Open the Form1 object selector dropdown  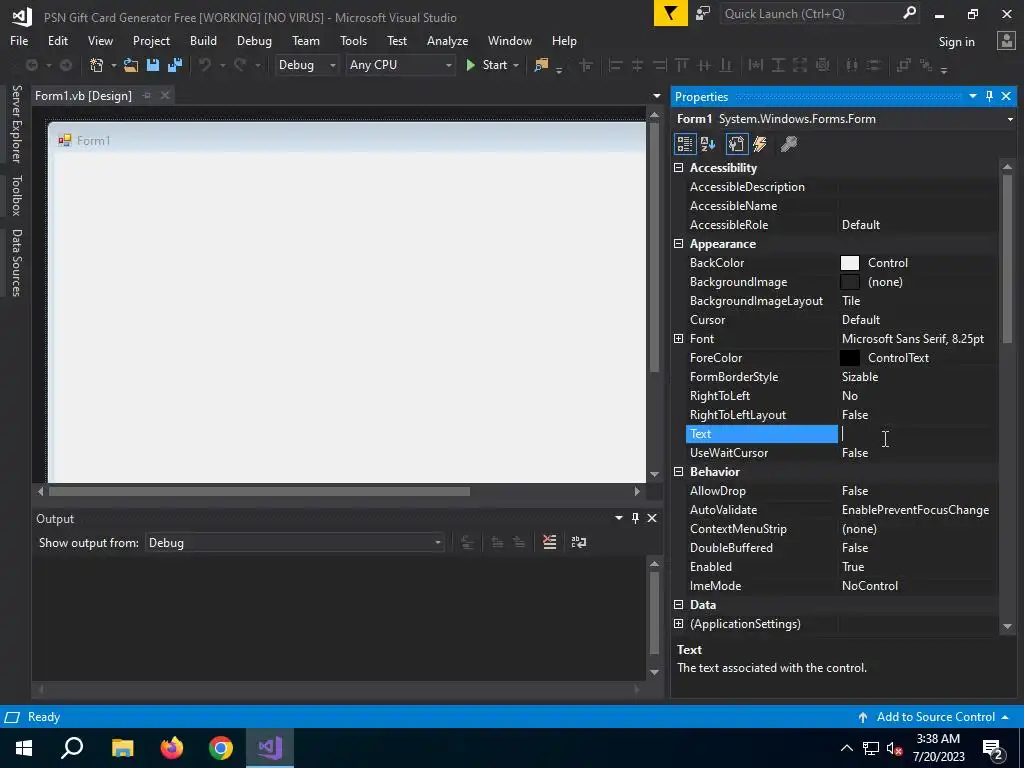(1010, 120)
